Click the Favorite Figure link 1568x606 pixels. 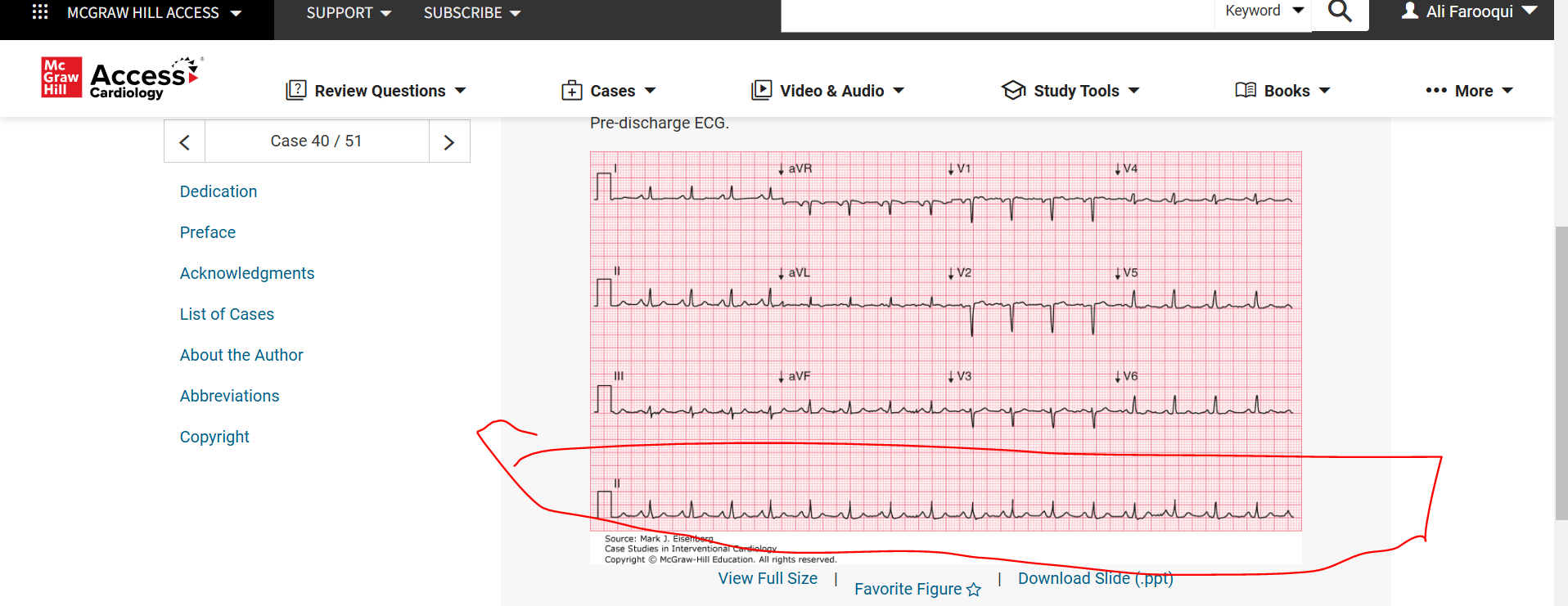(x=917, y=589)
